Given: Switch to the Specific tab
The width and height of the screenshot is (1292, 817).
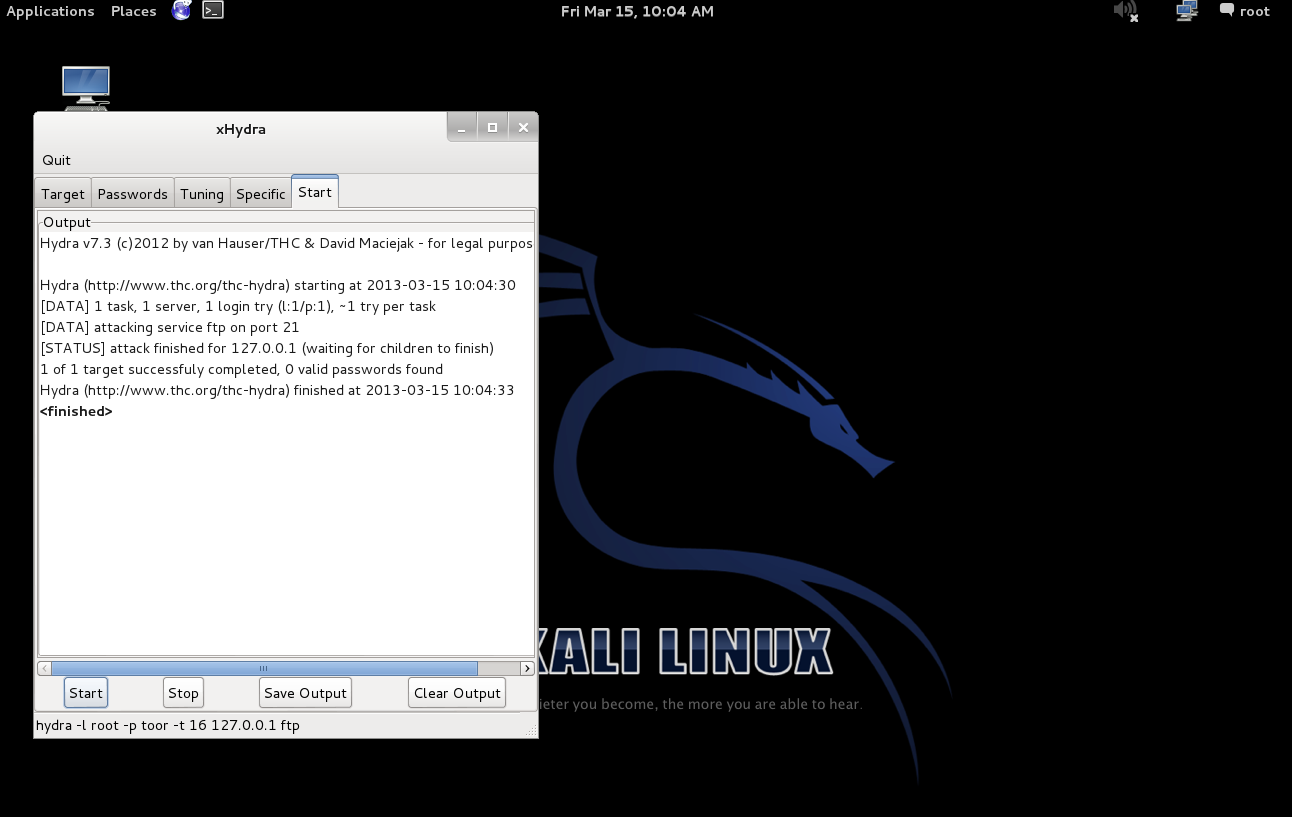Looking at the screenshot, I should click(261, 194).
